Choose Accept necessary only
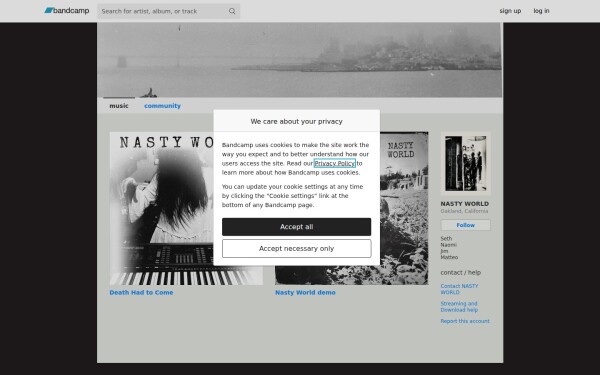This screenshot has height=375, width=600. (297, 249)
